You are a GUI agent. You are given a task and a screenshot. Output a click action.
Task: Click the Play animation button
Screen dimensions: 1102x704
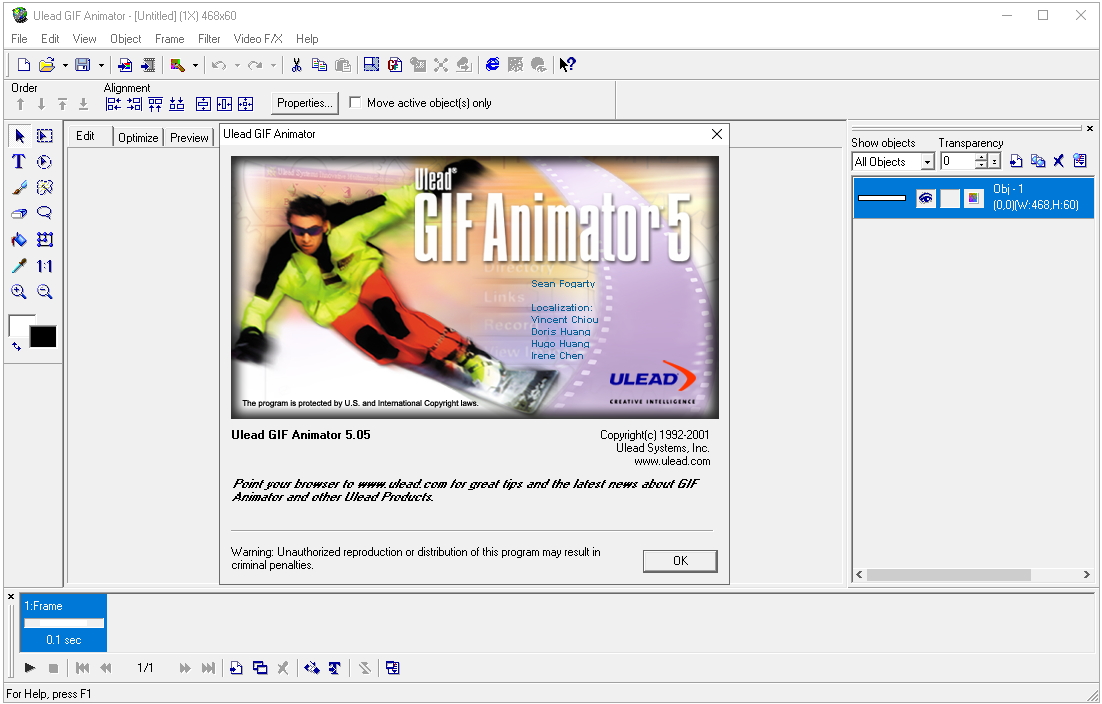coord(30,667)
